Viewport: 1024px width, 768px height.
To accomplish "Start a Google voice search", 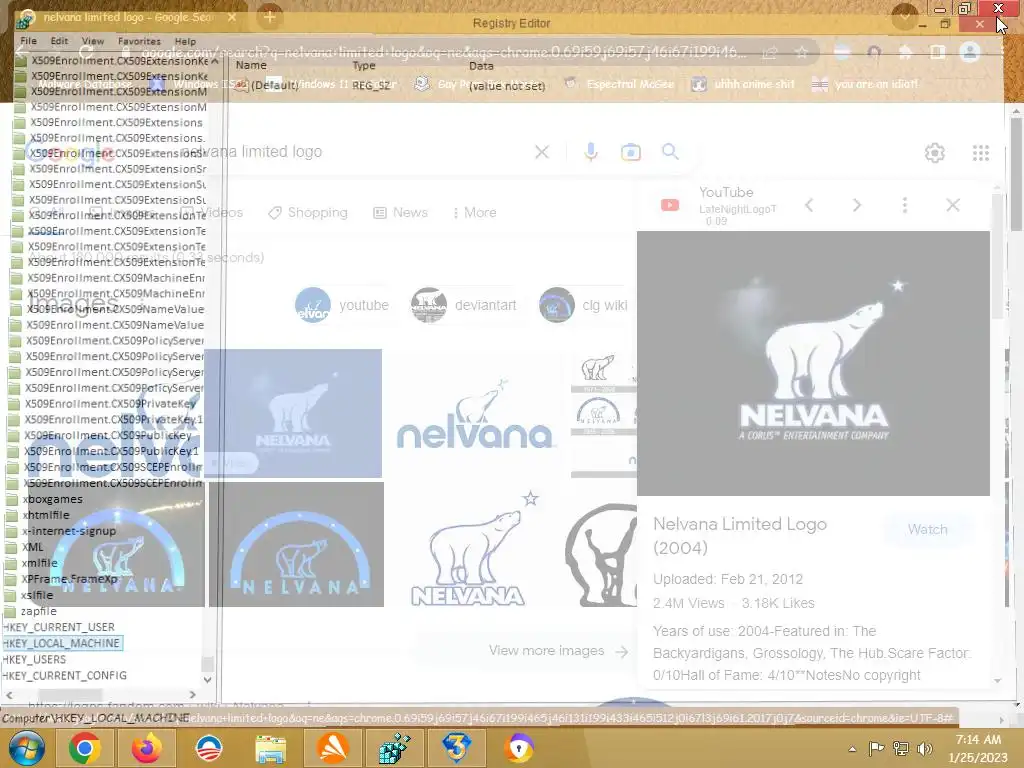I will tap(591, 152).
